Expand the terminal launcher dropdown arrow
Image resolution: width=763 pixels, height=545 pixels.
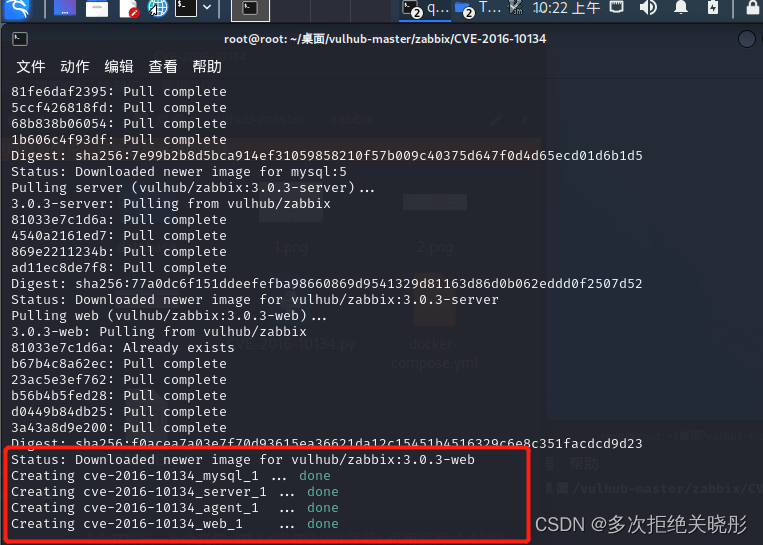point(207,7)
